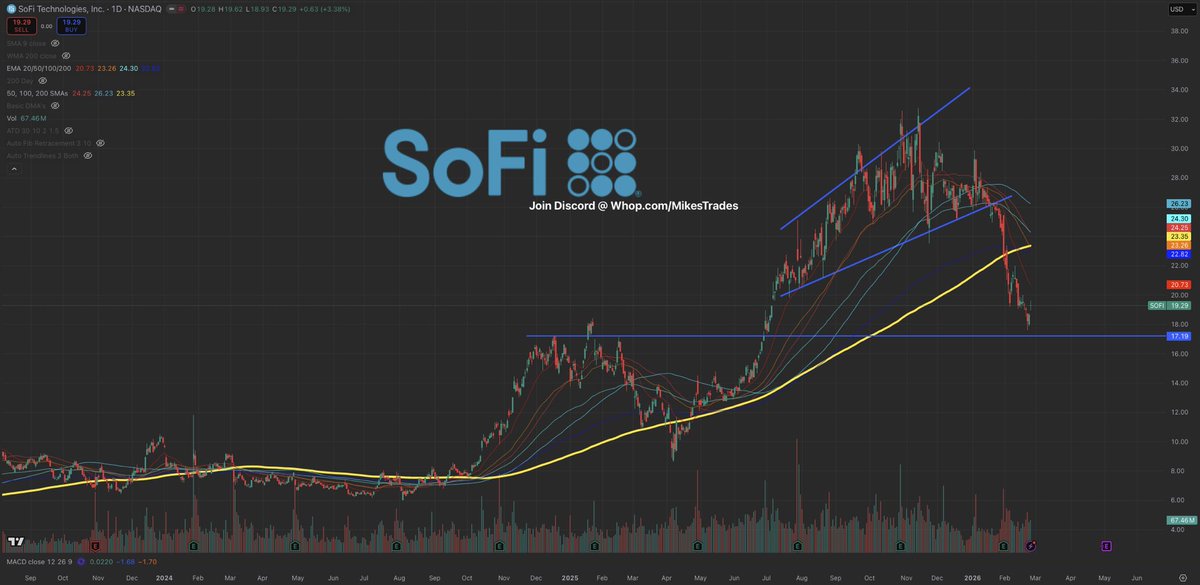Click the earnings marker near Aug 2024

(397, 546)
